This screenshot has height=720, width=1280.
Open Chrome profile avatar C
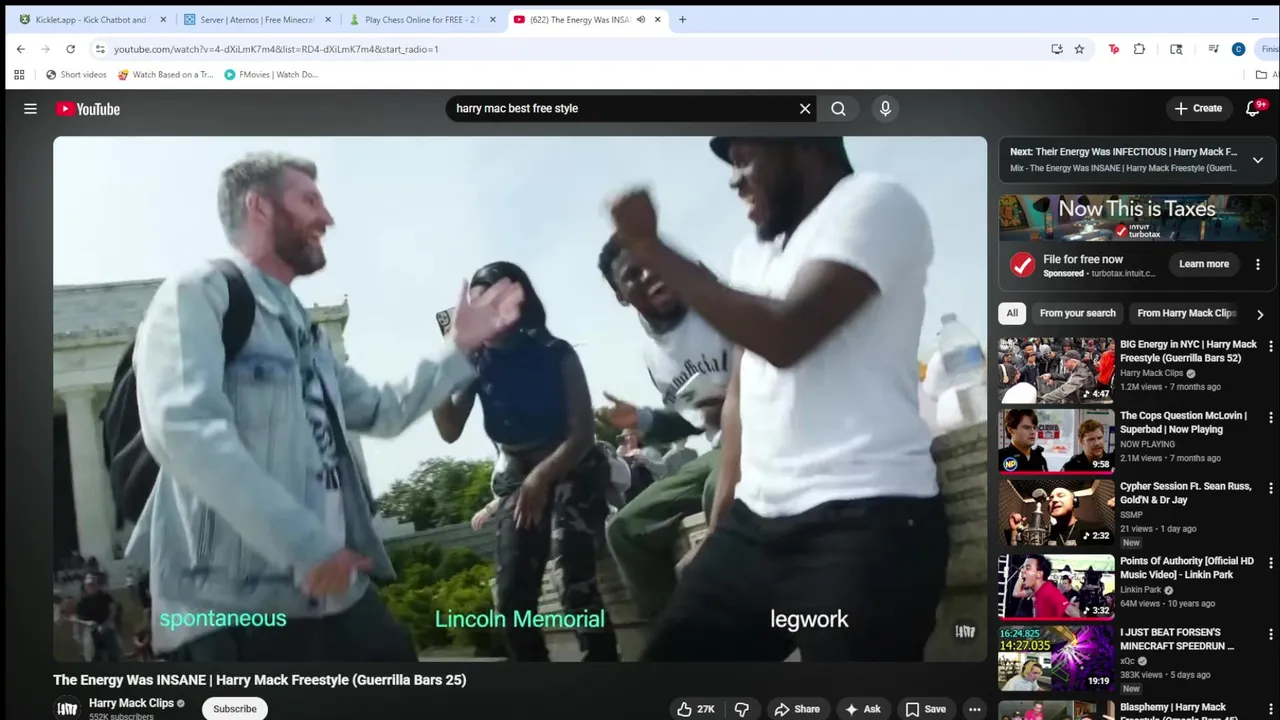1238,49
